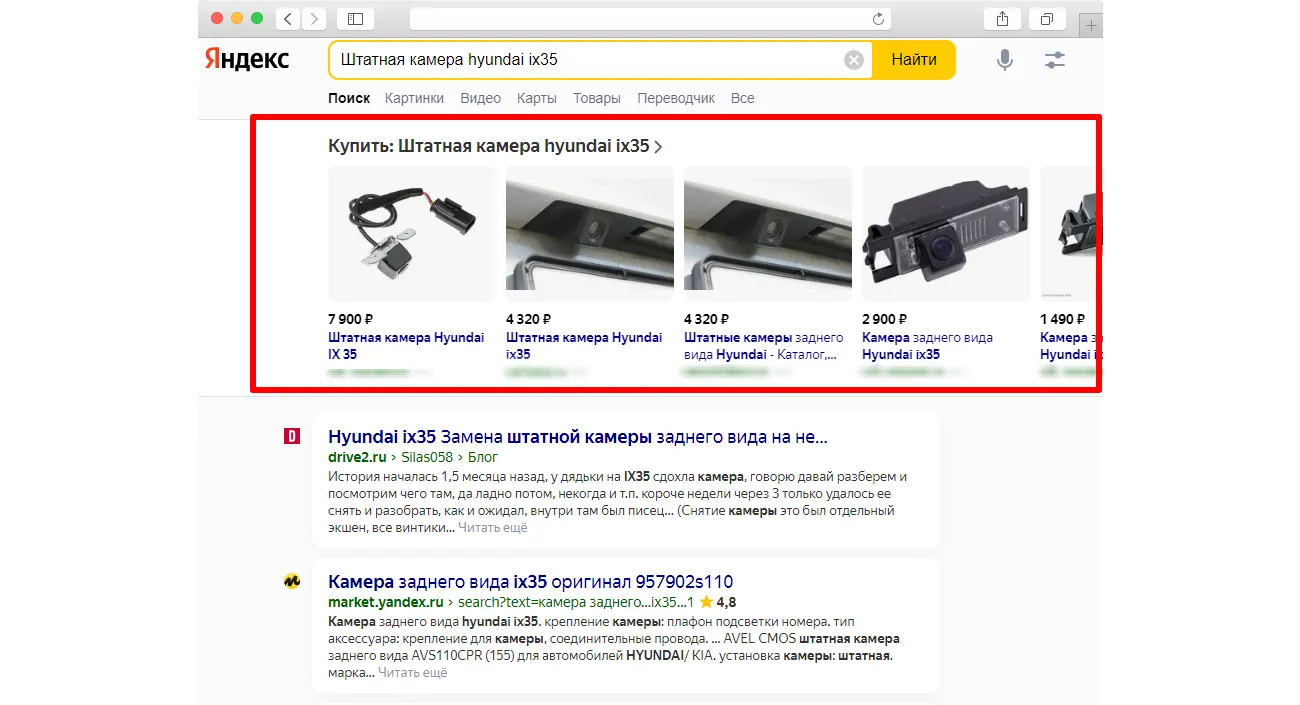Open 'Купить: Штатная камера hyundai ix35' heading
This screenshot has height=705, width=1300.
(x=489, y=146)
